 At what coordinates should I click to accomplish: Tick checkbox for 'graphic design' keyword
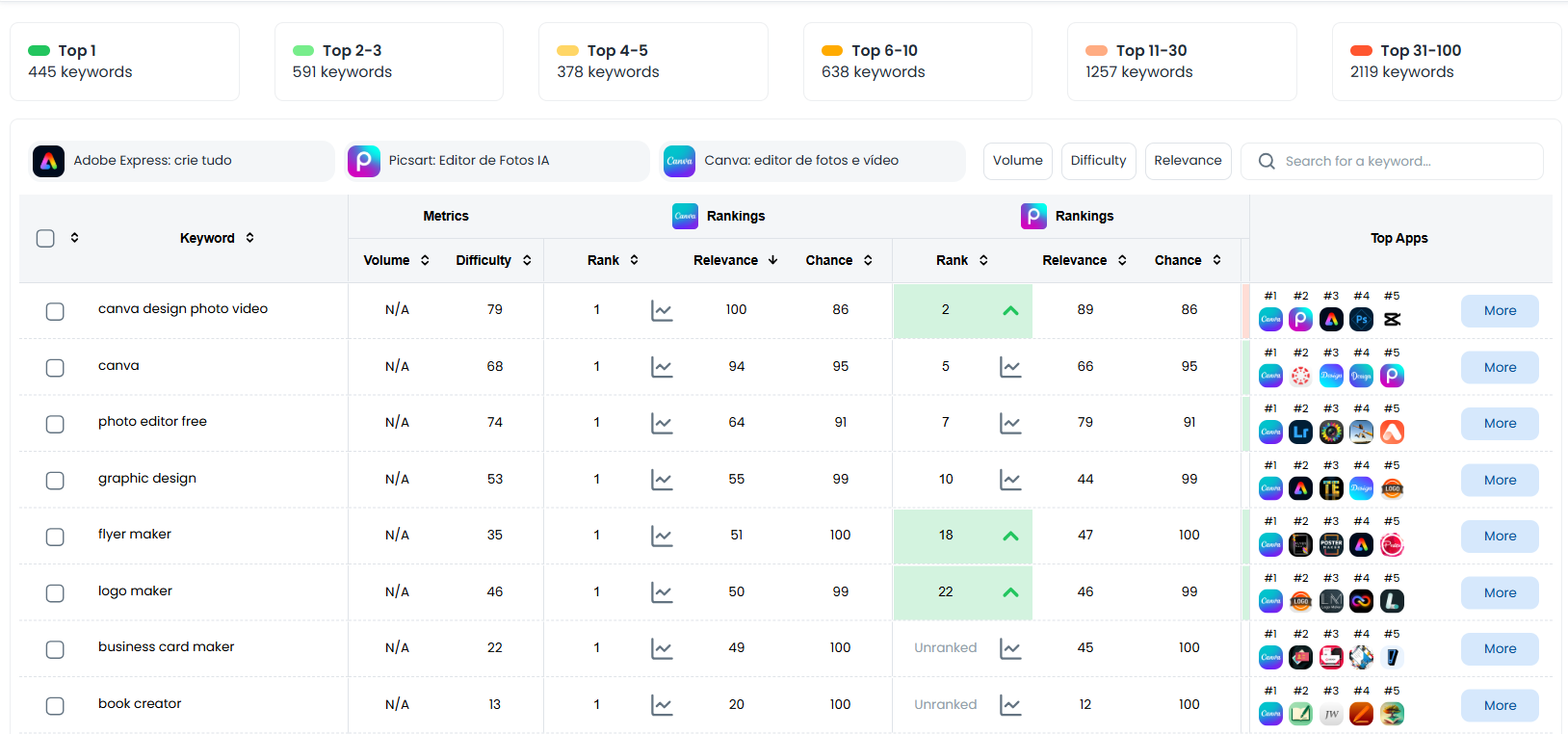[55, 480]
